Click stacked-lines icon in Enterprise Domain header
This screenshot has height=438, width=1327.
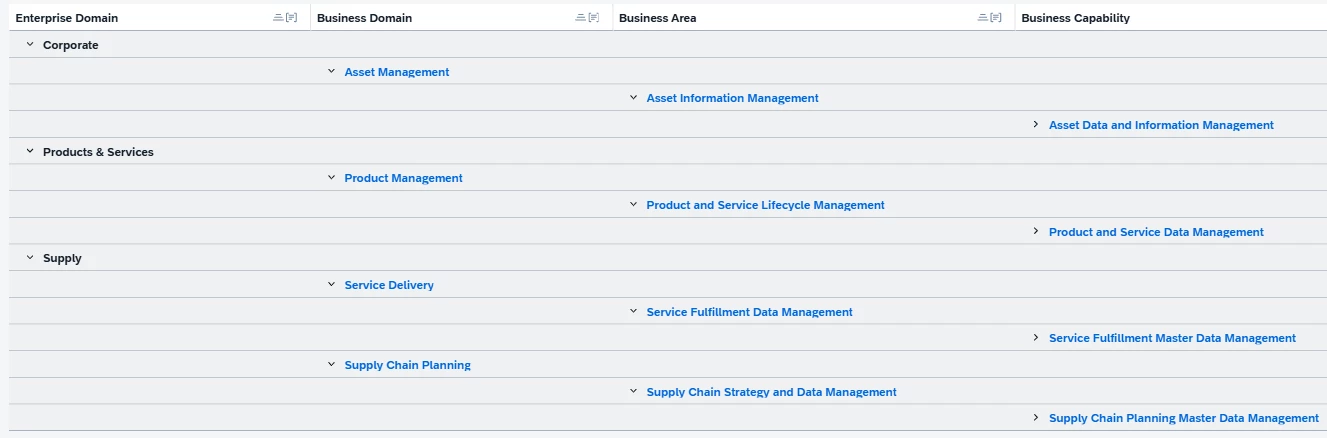[x=278, y=18]
